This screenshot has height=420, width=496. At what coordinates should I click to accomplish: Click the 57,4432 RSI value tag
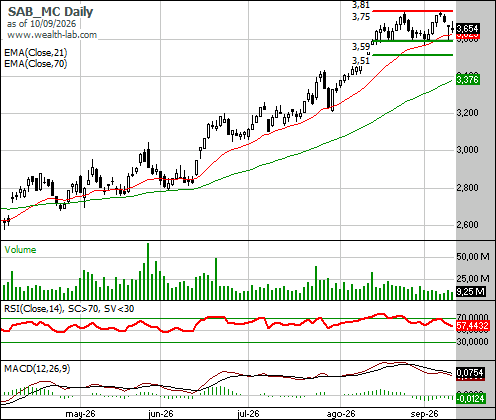(473, 326)
